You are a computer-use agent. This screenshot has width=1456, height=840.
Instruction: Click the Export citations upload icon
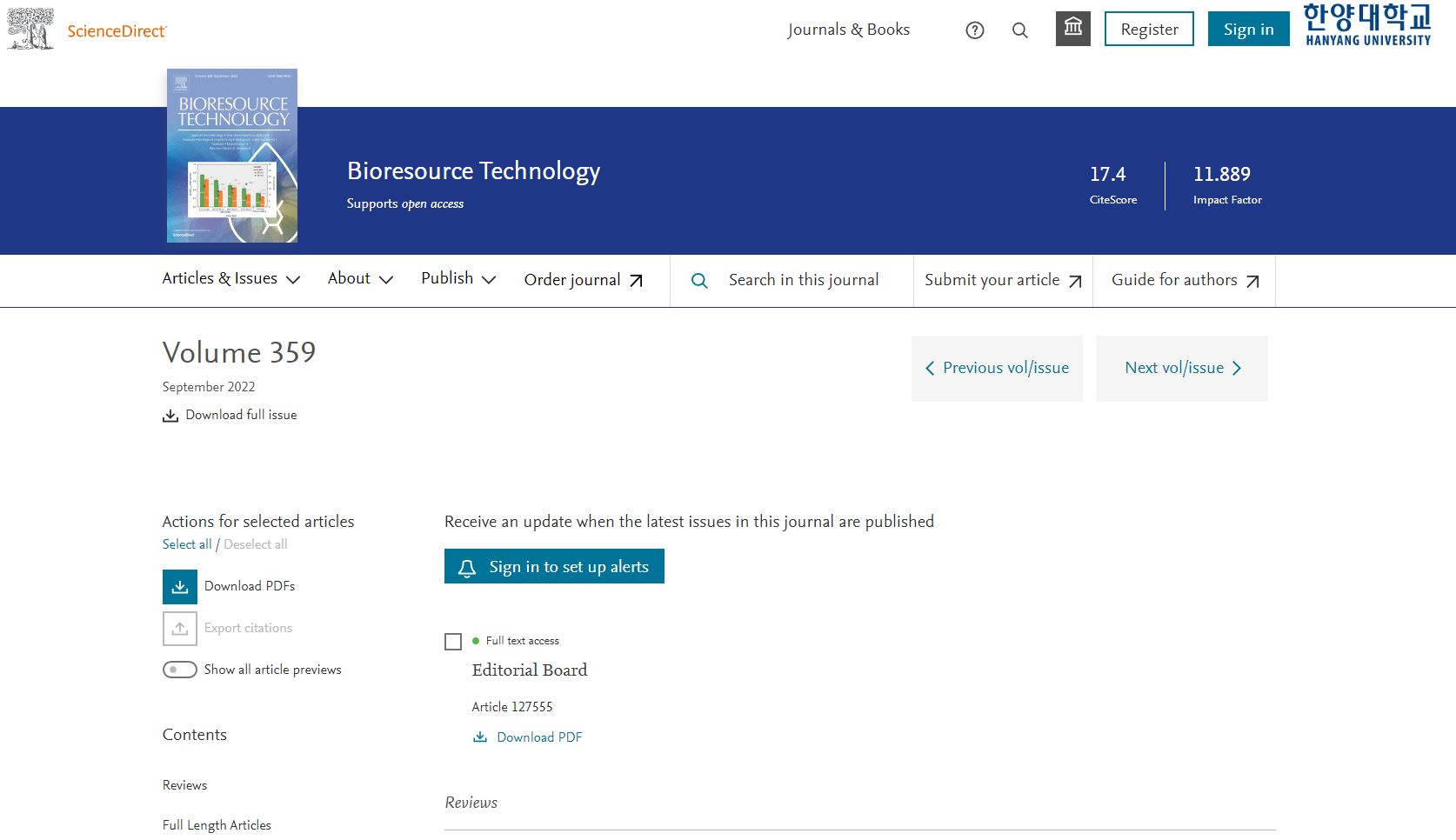click(180, 629)
